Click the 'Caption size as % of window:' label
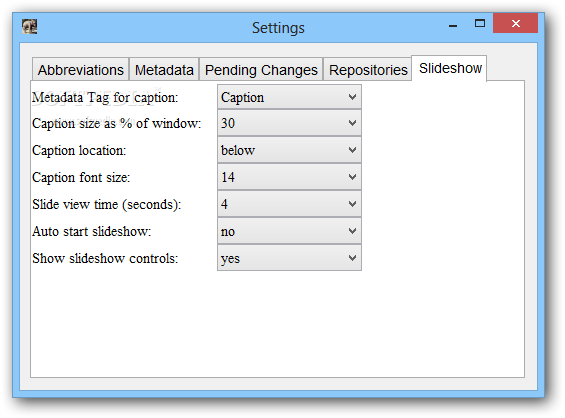The height and width of the screenshot is (418, 565). (x=116, y=124)
